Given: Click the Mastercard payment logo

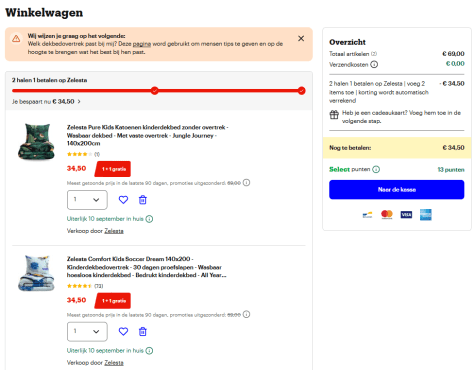Looking at the screenshot, I should [387, 215].
